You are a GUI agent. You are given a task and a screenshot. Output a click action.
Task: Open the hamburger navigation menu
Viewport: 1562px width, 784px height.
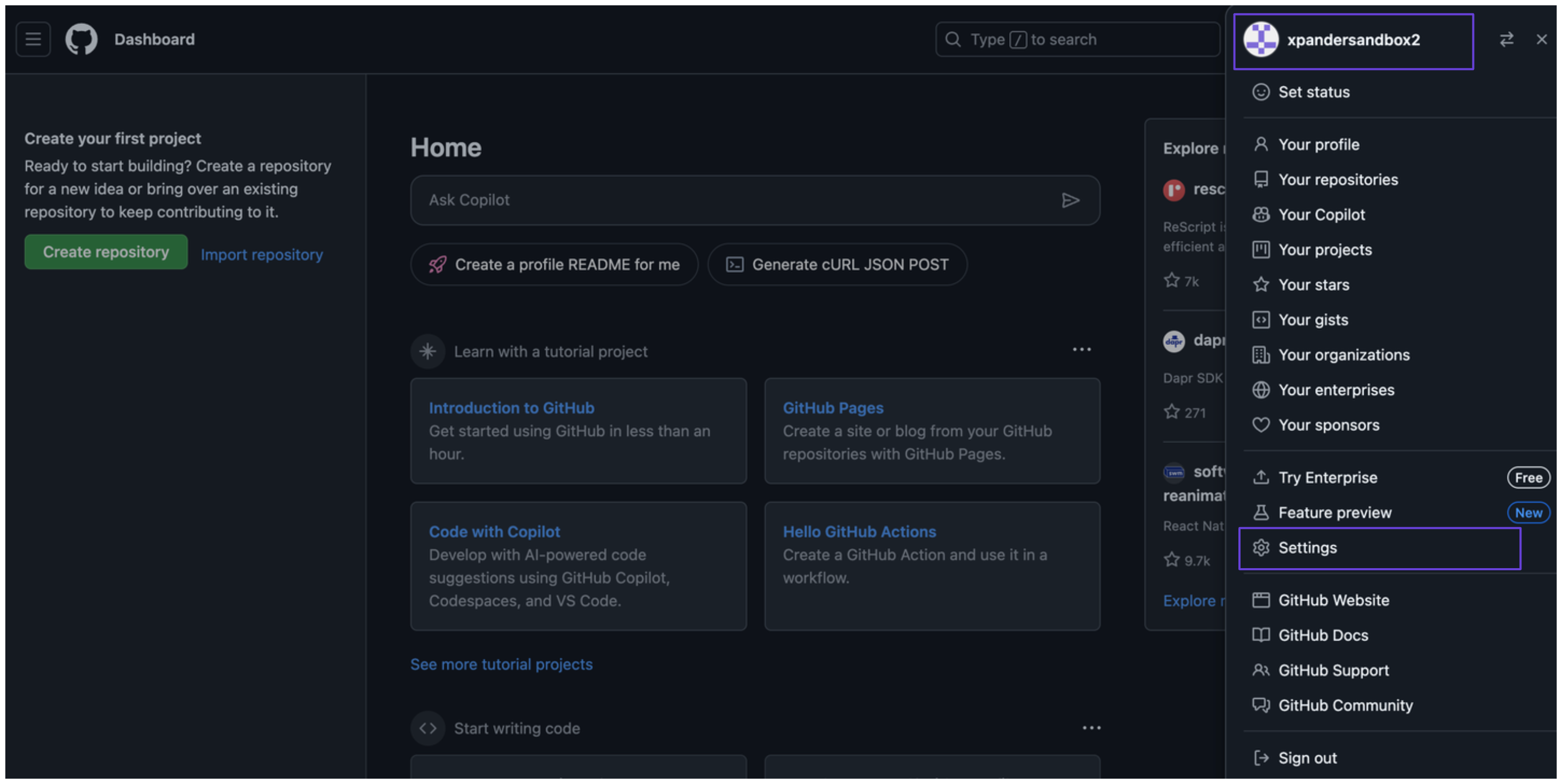33,39
